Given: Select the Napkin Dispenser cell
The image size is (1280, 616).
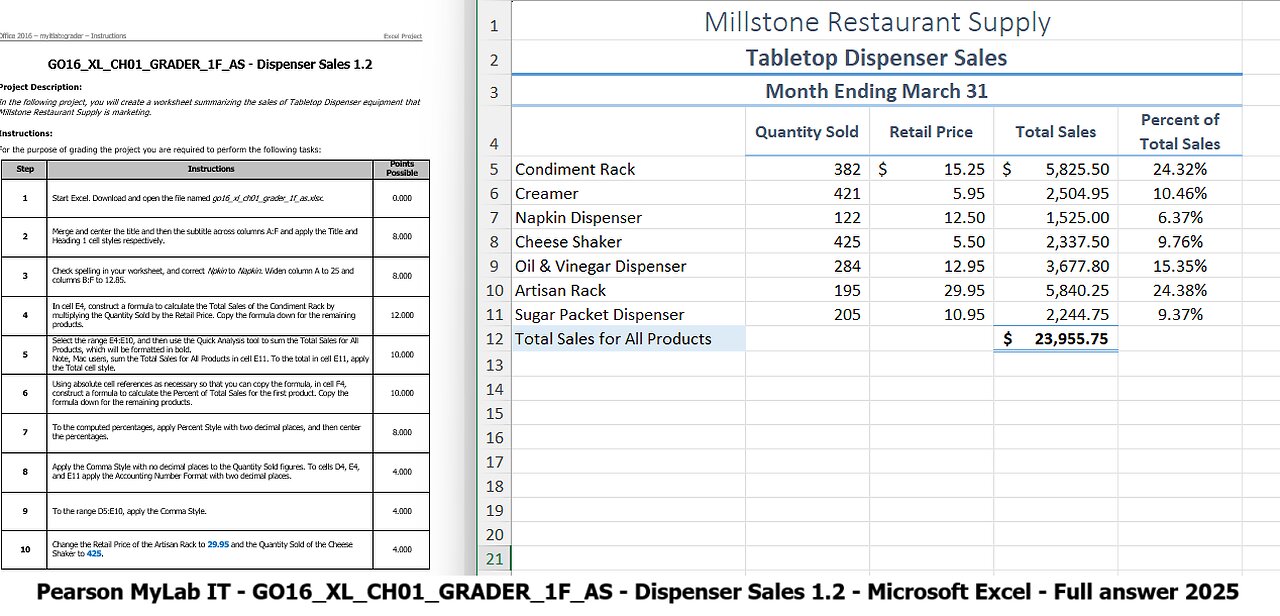Looking at the screenshot, I should [x=628, y=217].
